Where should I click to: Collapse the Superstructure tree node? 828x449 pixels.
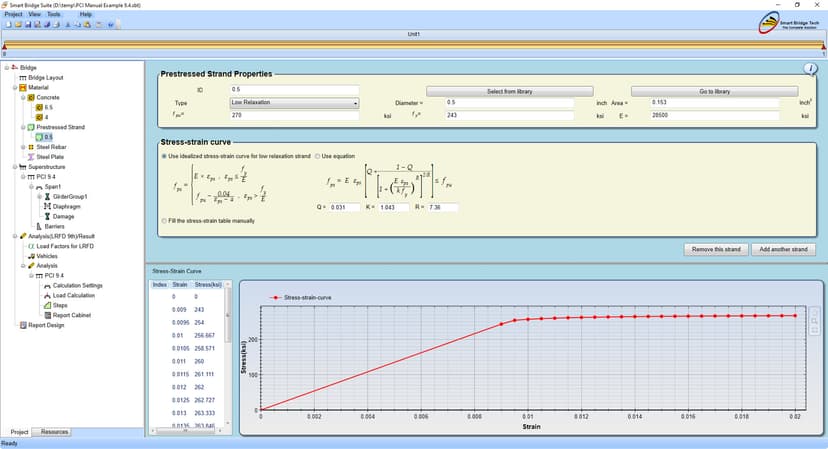pyautogui.click(x=15, y=167)
